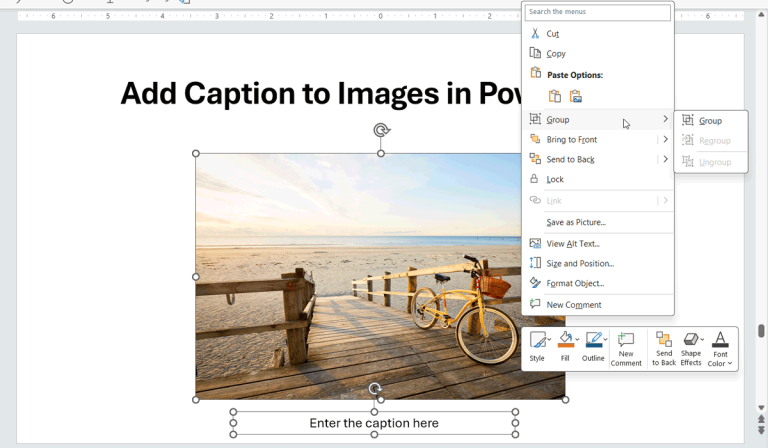This screenshot has height=448, width=768.
Task: Click Group in the flyout submenu
Action: click(711, 121)
